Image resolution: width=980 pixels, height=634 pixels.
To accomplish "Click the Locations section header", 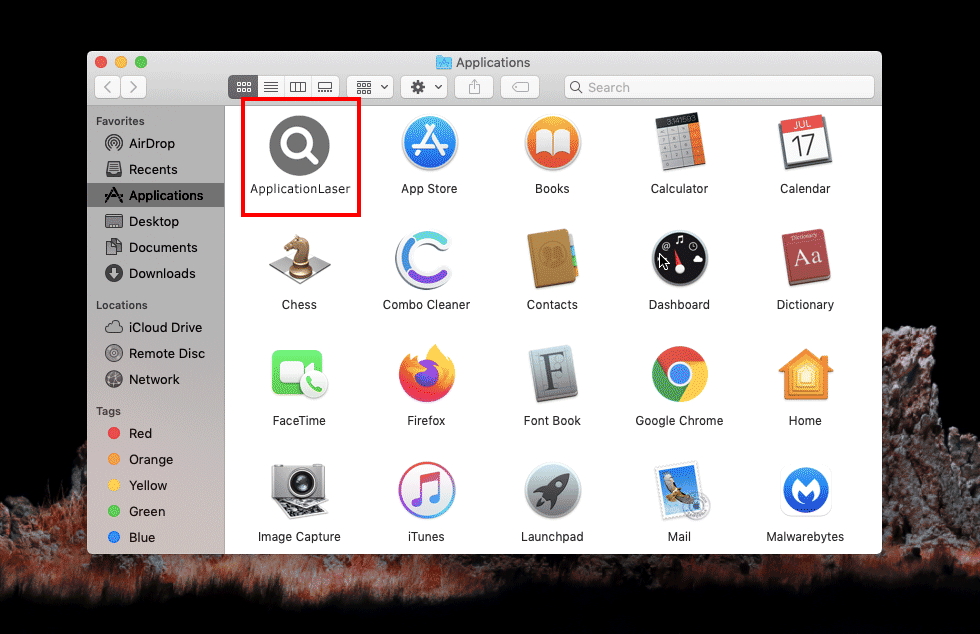I will [x=122, y=305].
